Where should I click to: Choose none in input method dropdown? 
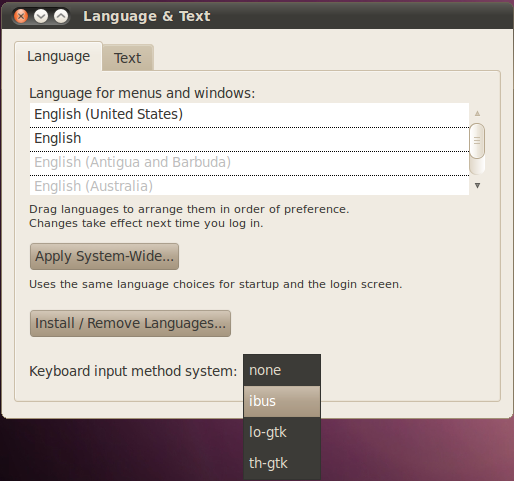[282, 370]
